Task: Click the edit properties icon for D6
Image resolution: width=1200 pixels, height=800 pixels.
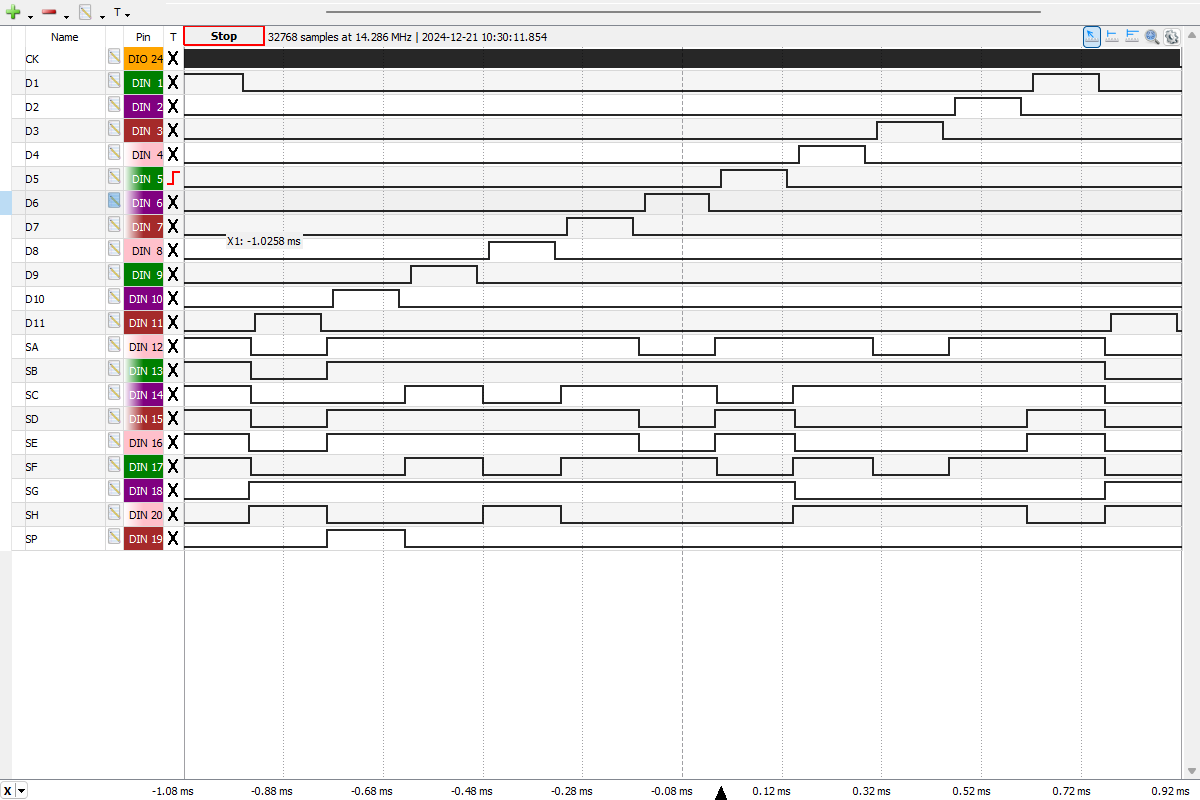Action: click(115, 203)
